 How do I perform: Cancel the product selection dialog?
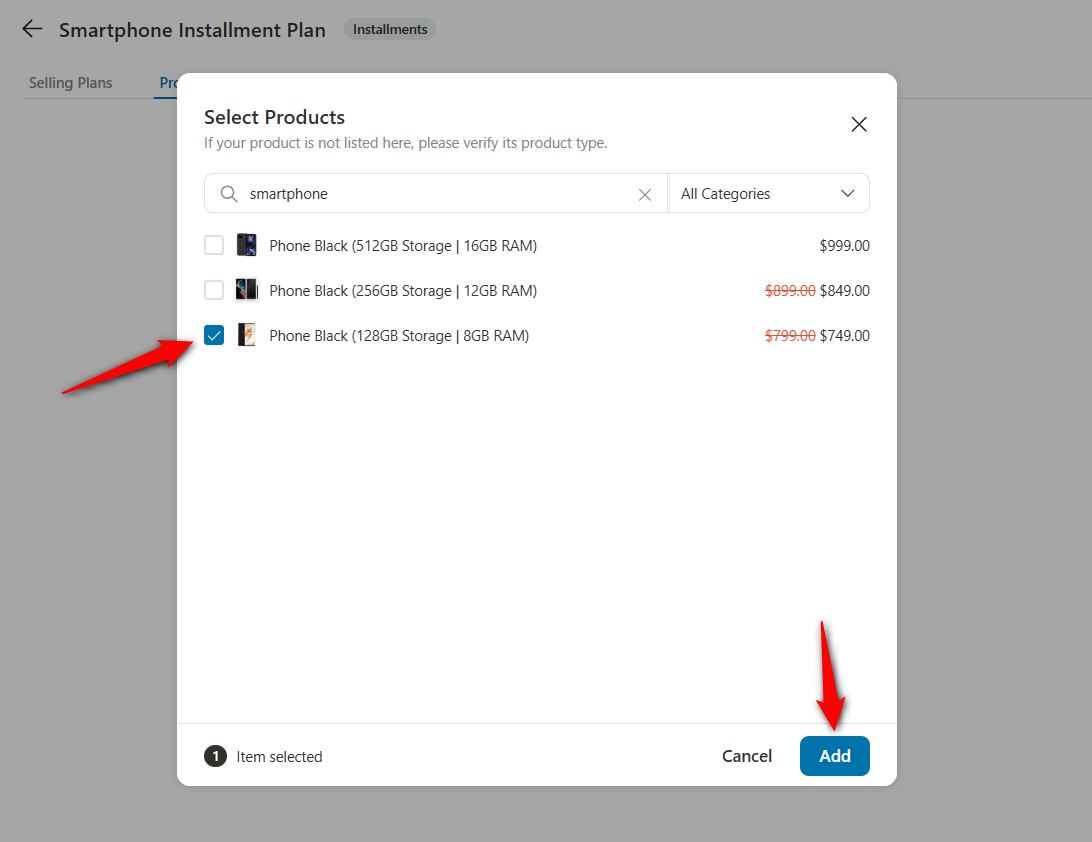point(746,756)
